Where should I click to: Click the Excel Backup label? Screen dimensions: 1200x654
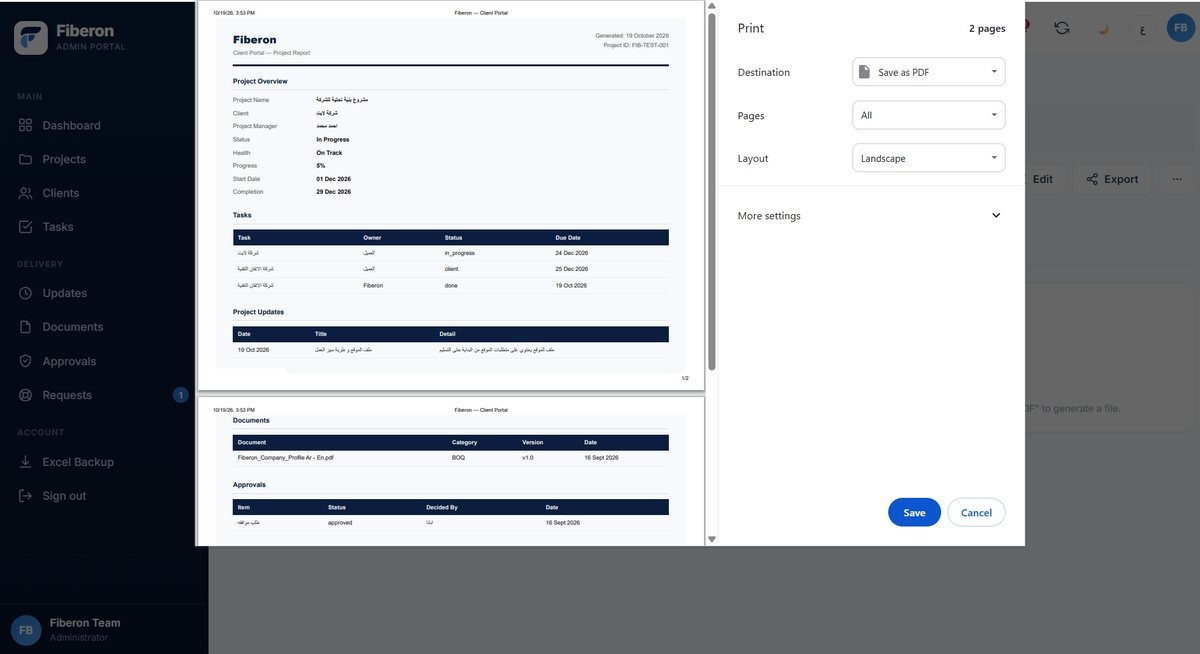click(x=78, y=462)
